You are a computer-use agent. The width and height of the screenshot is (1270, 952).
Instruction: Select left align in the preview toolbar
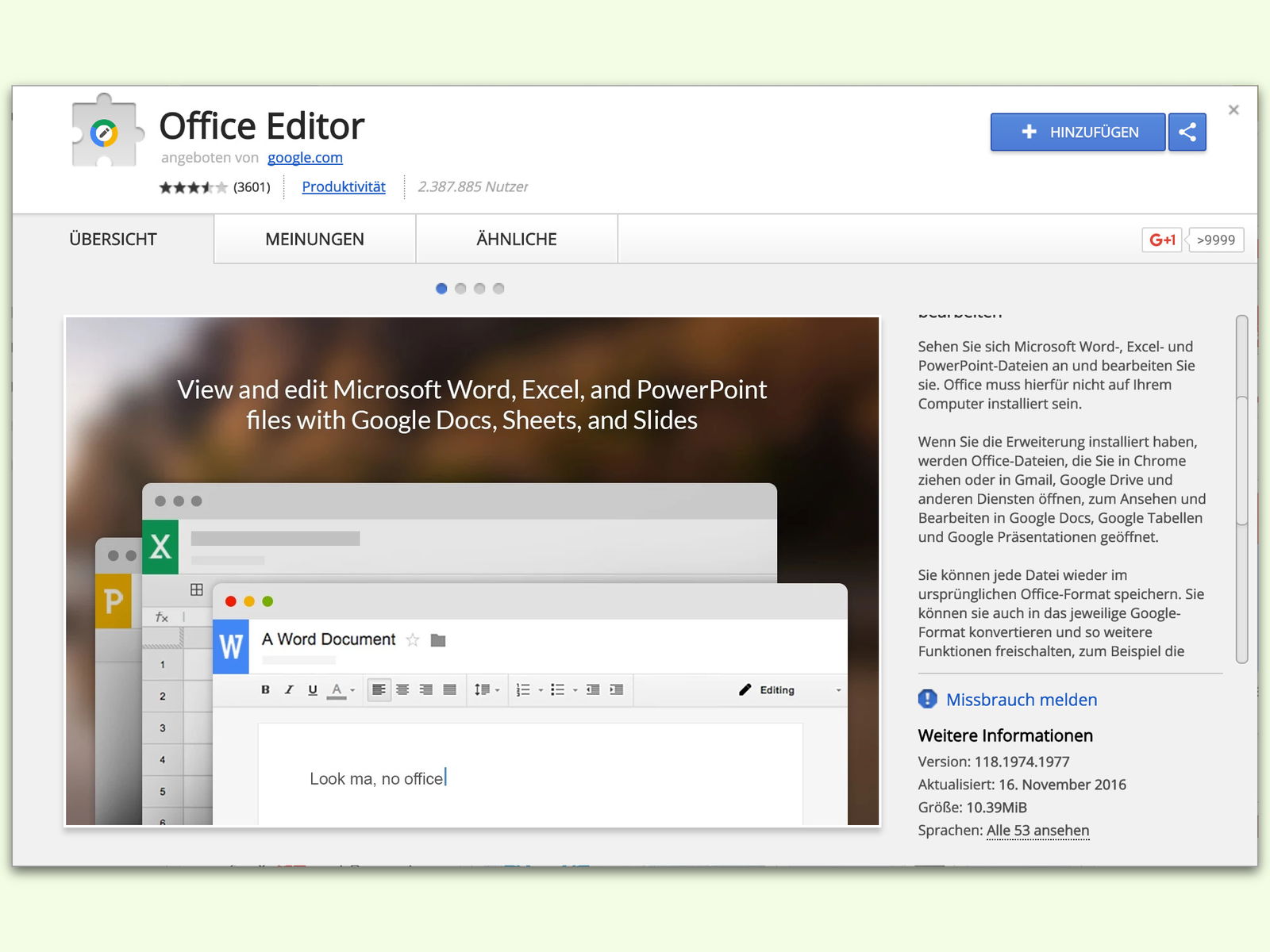point(379,690)
